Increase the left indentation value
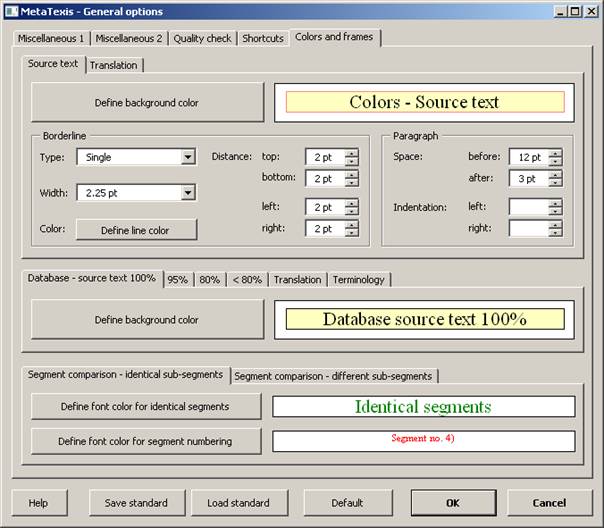Viewport: 604px width, 528px height. coord(555,203)
